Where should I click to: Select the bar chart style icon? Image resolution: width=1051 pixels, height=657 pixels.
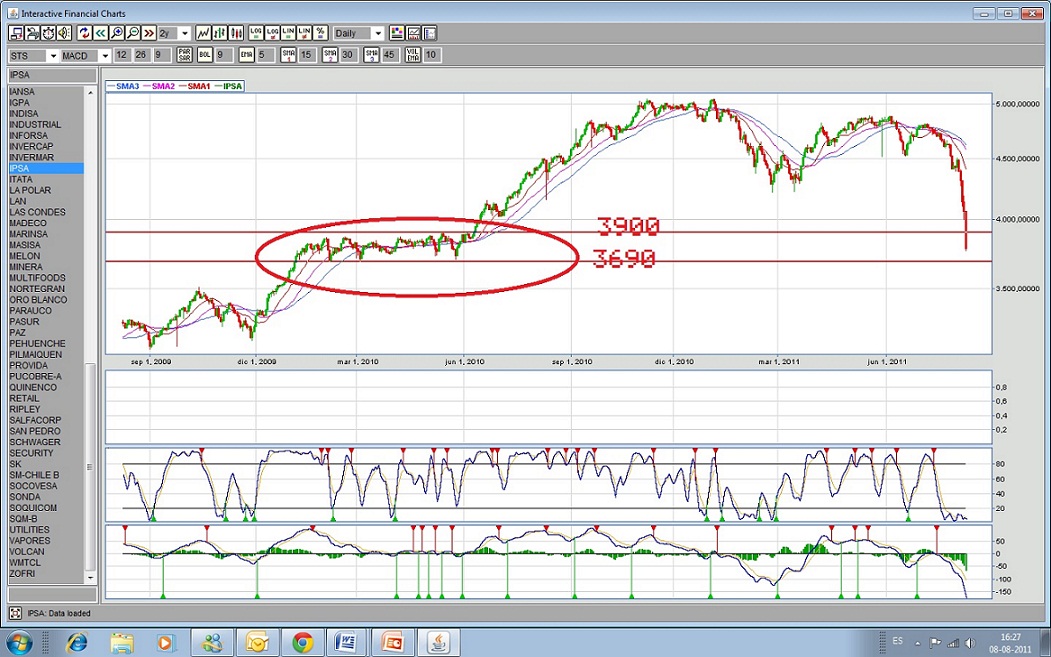click(x=219, y=33)
